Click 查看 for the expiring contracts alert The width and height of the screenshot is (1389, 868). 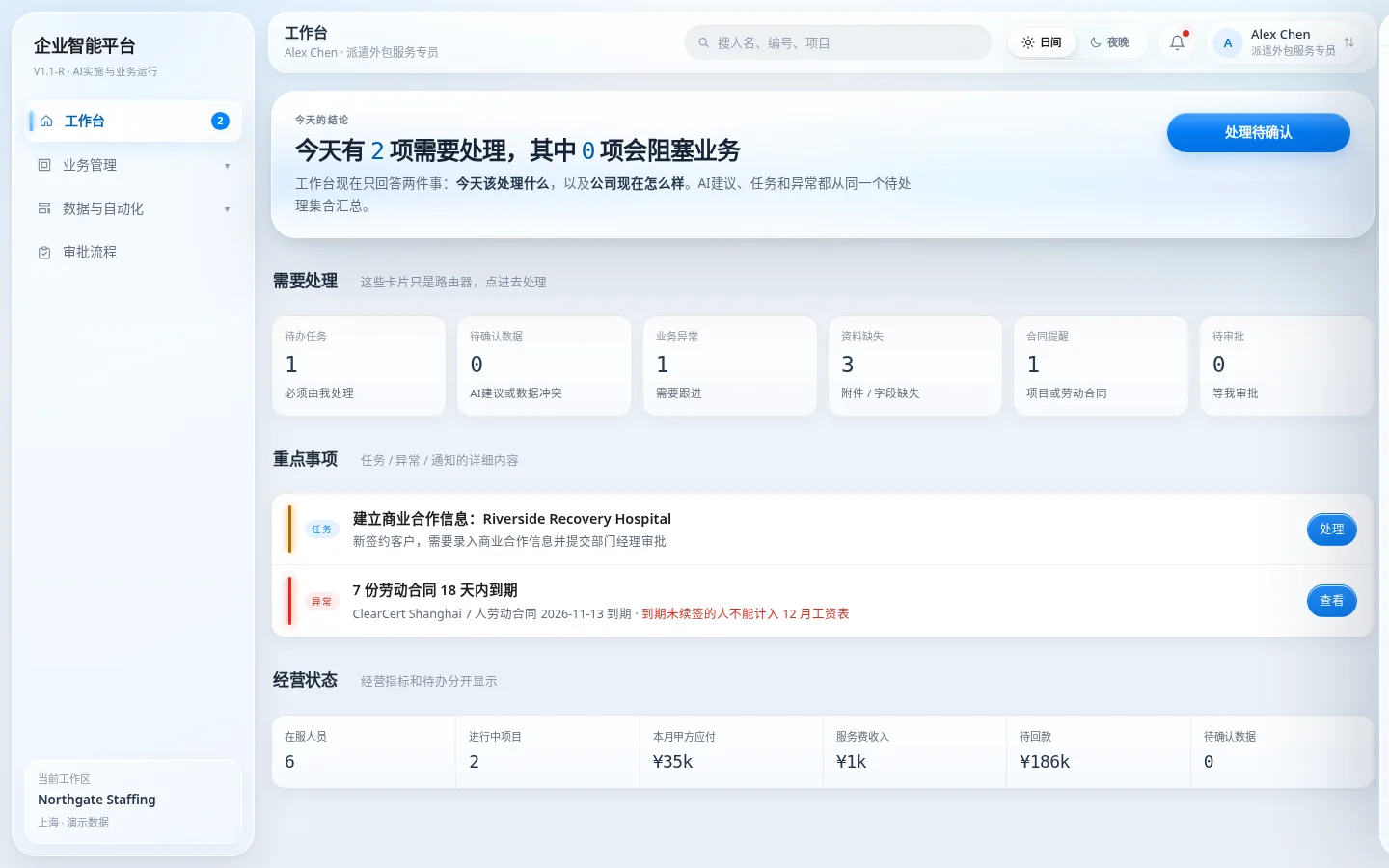point(1331,601)
